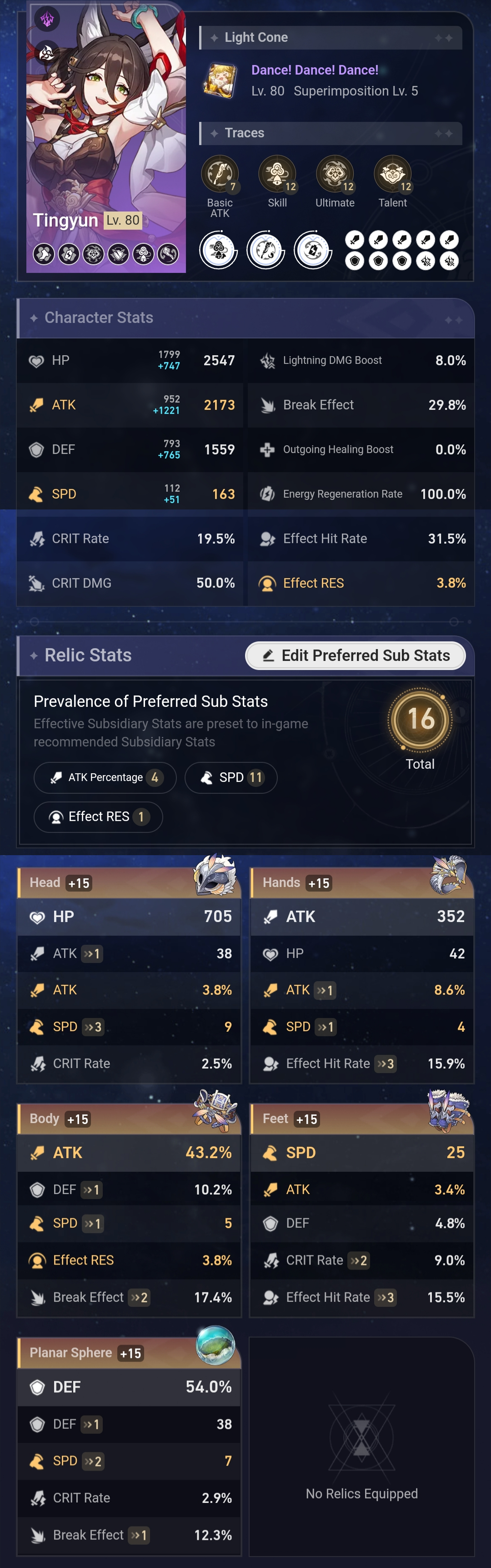Click Edit Preferred Sub Stats button
Viewport: 491px width, 1568px height.
point(356,655)
